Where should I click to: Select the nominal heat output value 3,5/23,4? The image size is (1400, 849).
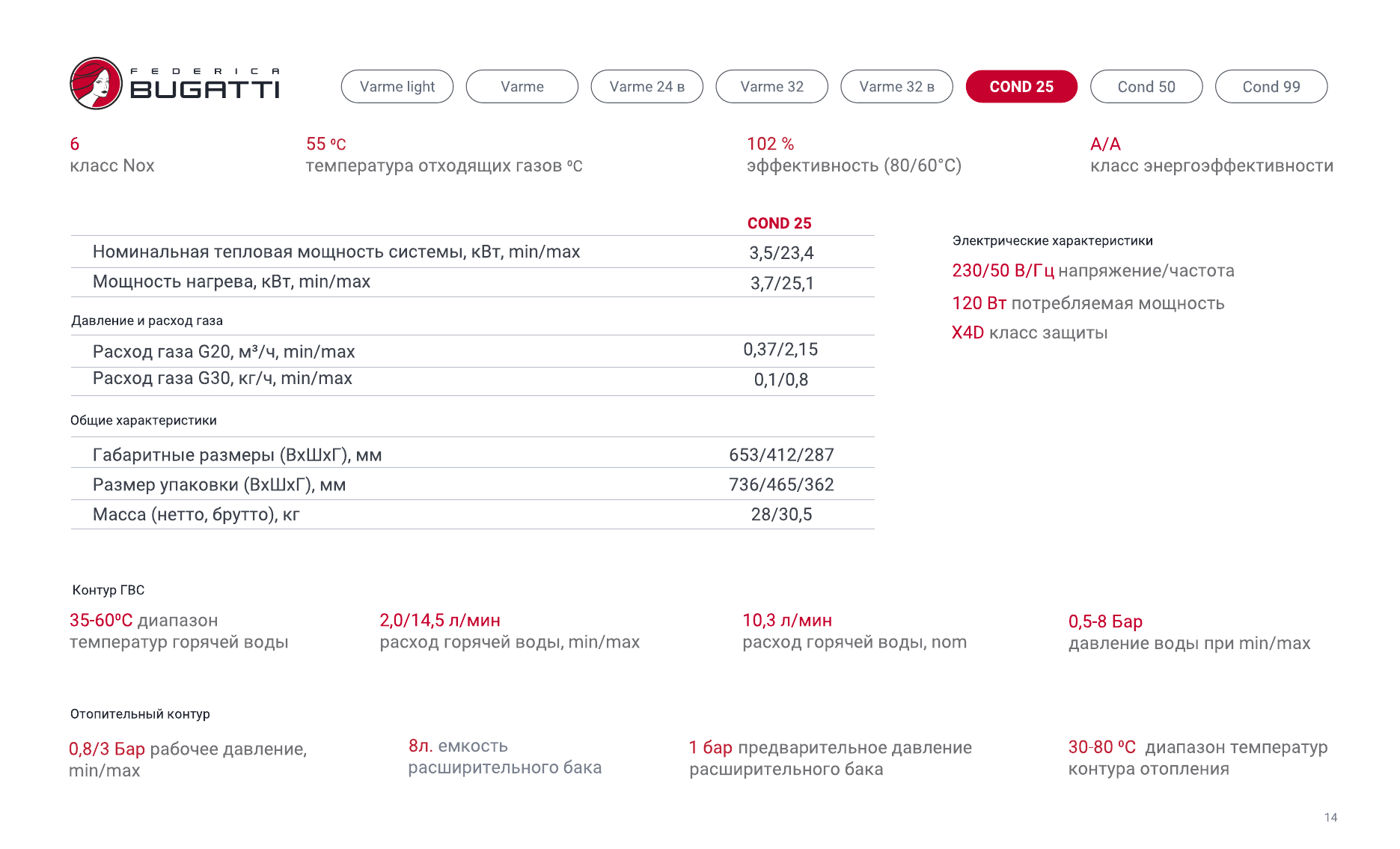[781, 253]
